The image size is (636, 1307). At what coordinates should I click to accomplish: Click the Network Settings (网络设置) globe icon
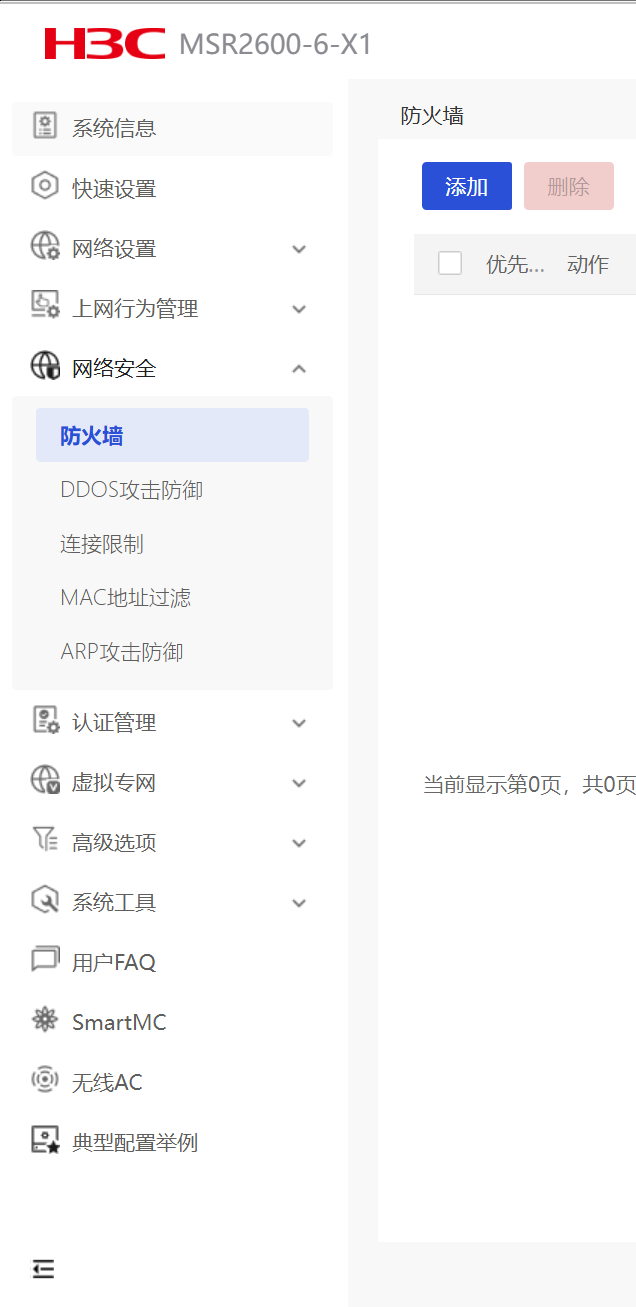tap(45, 247)
